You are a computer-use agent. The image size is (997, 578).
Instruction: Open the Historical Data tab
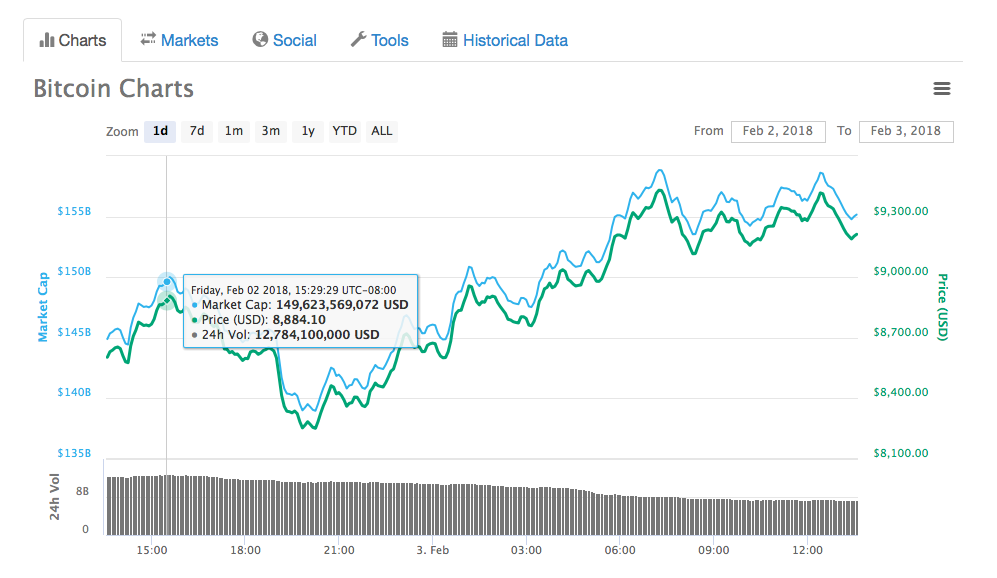point(515,40)
